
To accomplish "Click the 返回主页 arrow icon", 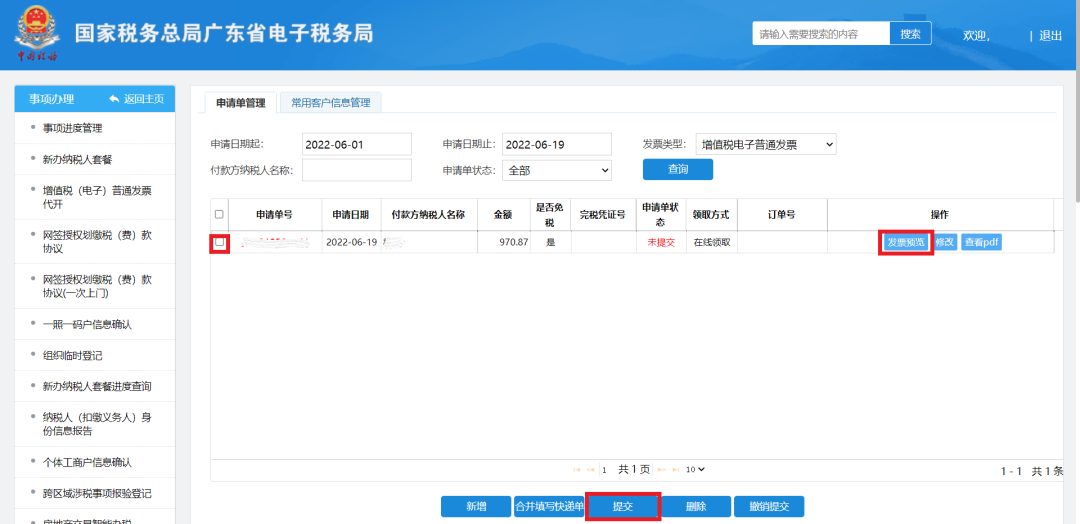I will (x=114, y=99).
